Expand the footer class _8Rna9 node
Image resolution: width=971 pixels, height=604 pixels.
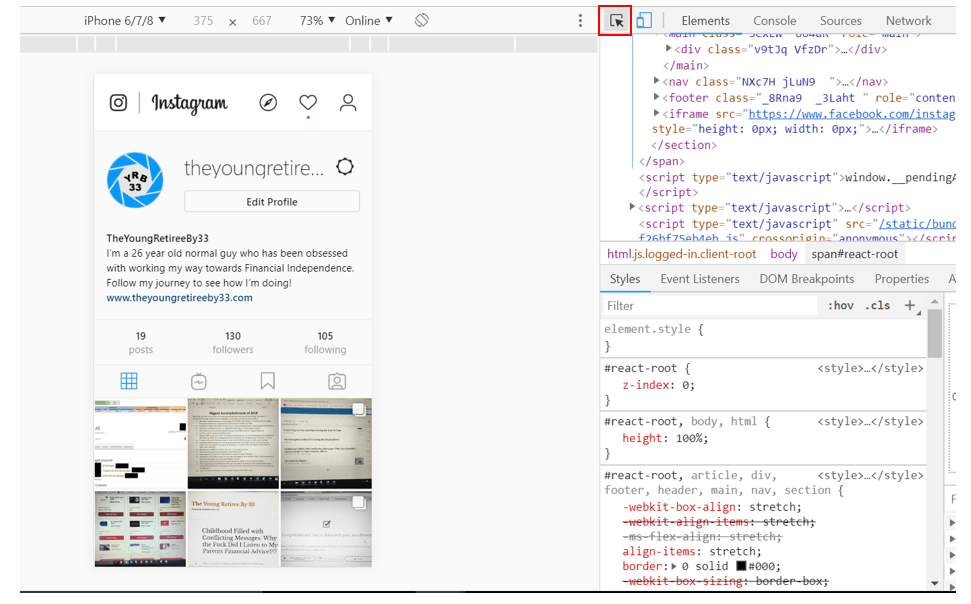[x=656, y=97]
